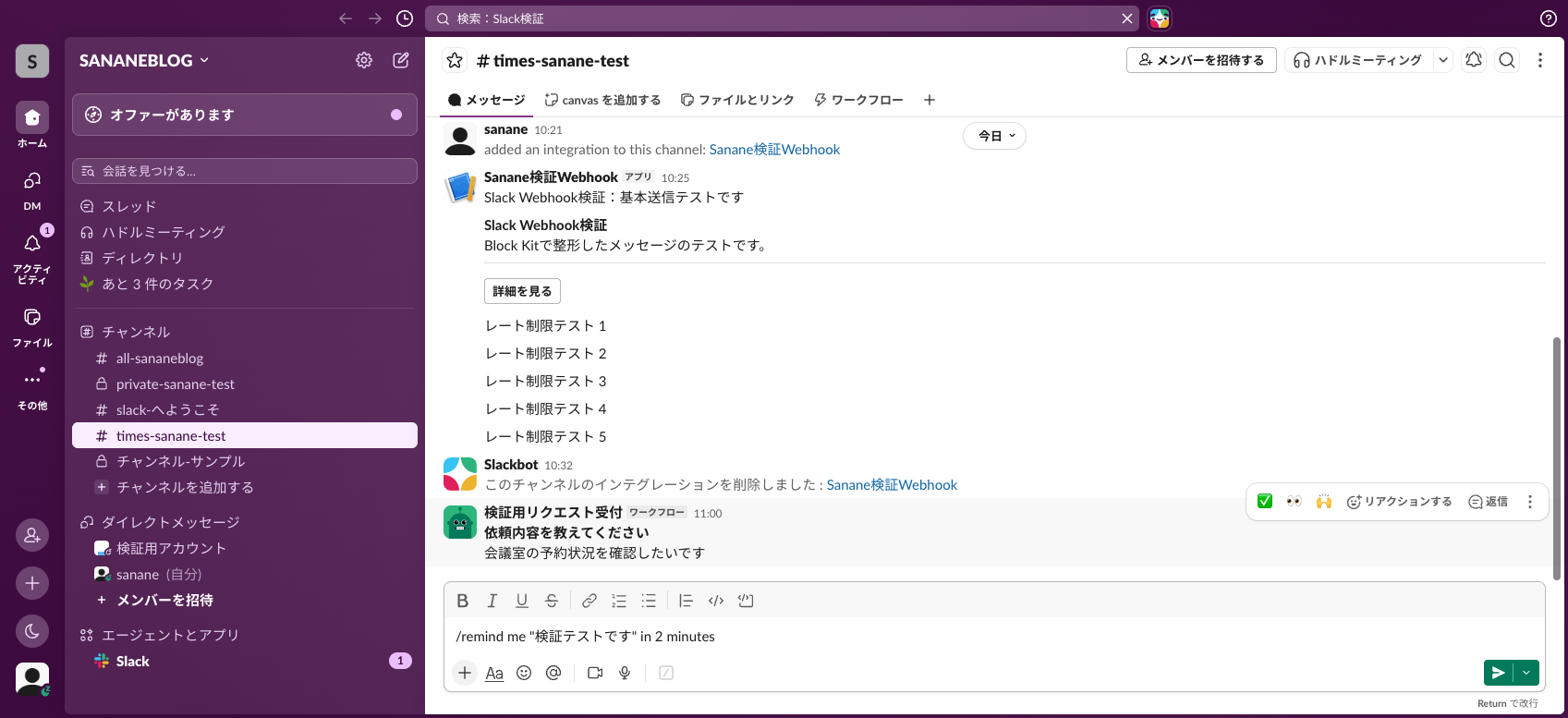
Task: Click the Slack検証 search field
Action: click(x=783, y=18)
